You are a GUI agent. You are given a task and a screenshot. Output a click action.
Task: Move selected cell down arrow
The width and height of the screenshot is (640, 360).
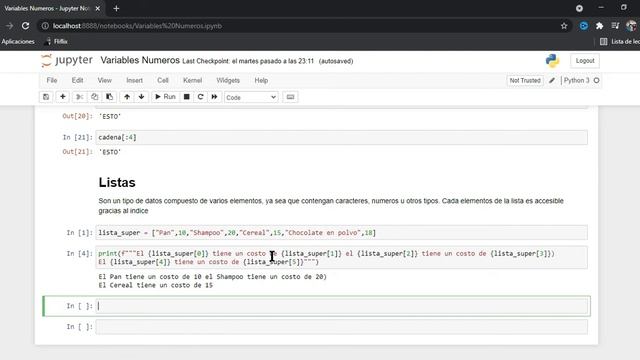point(141,97)
